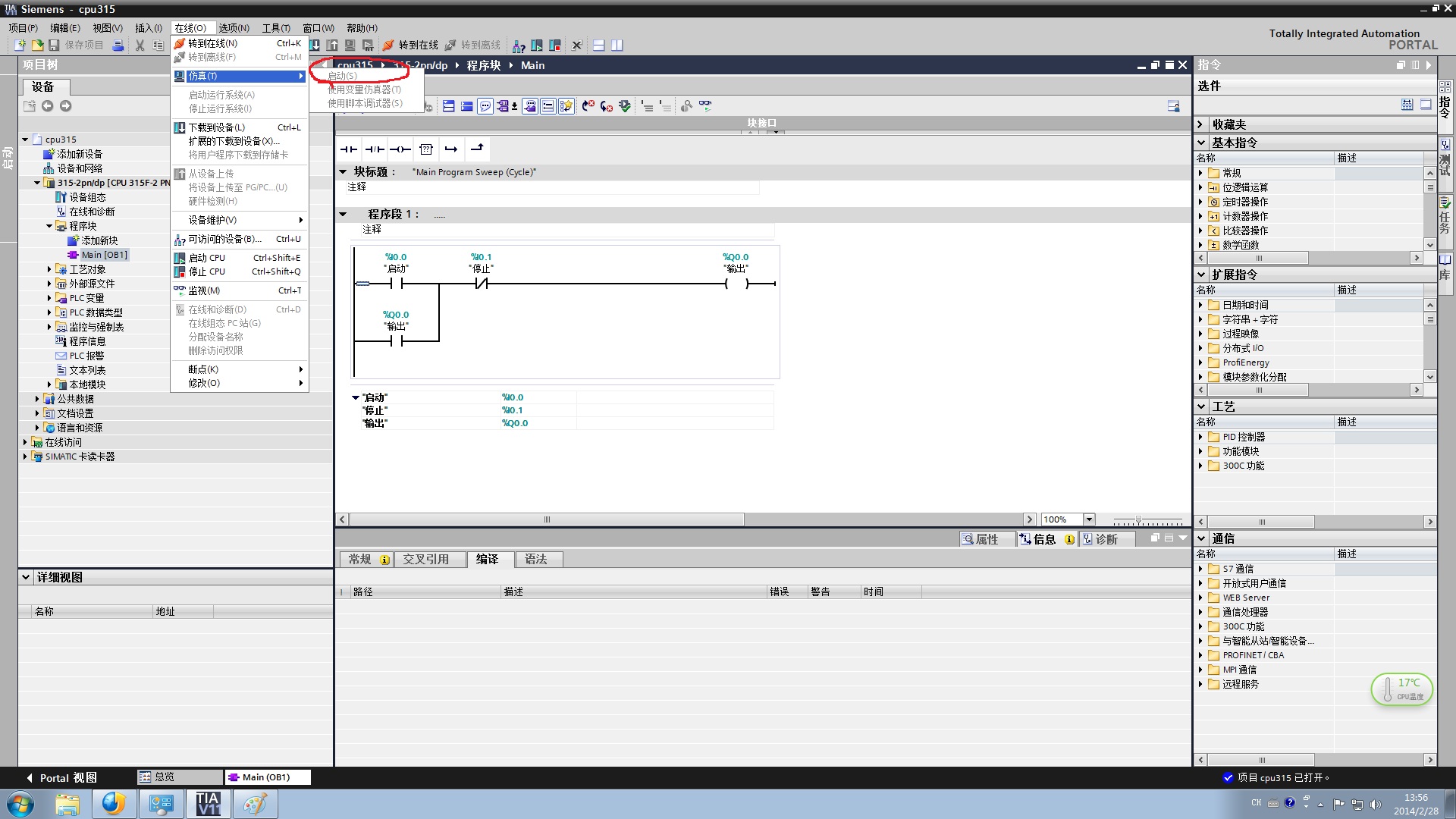Screen dimensions: 1456x819
Task: Select 监视(M) in the Online menu
Action: tap(204, 290)
